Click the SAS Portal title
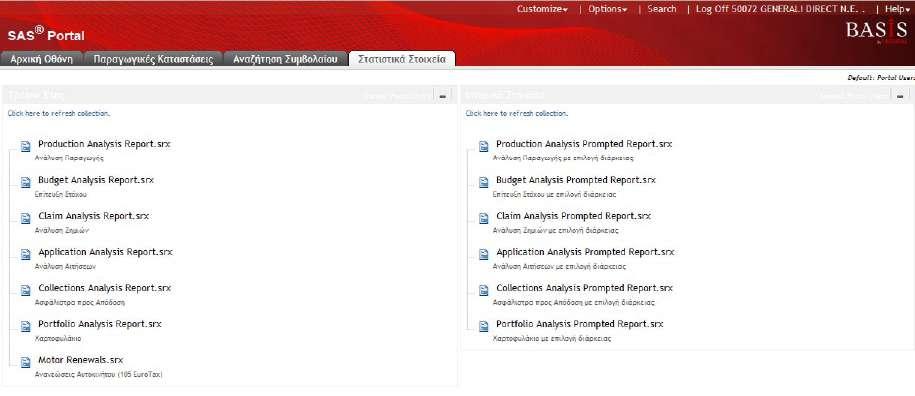 (46, 34)
